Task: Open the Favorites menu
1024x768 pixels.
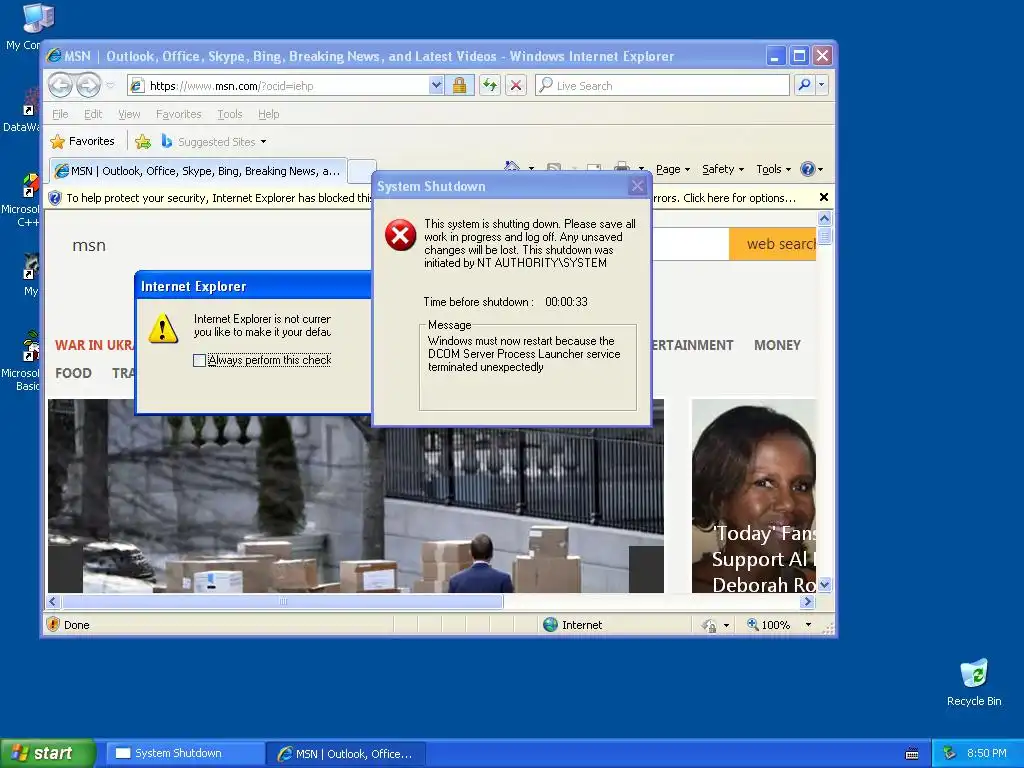Action: click(x=178, y=114)
